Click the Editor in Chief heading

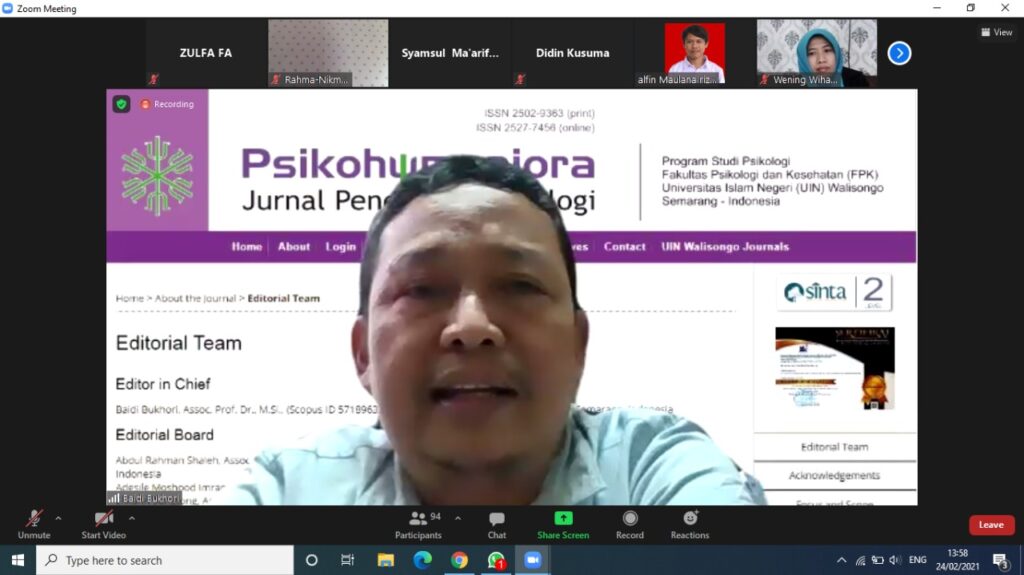pyautogui.click(x=163, y=384)
